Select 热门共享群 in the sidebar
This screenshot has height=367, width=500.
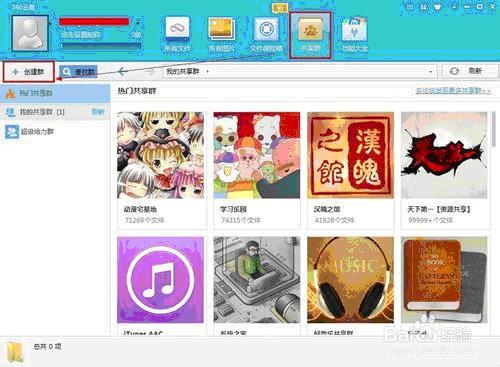tap(55, 93)
